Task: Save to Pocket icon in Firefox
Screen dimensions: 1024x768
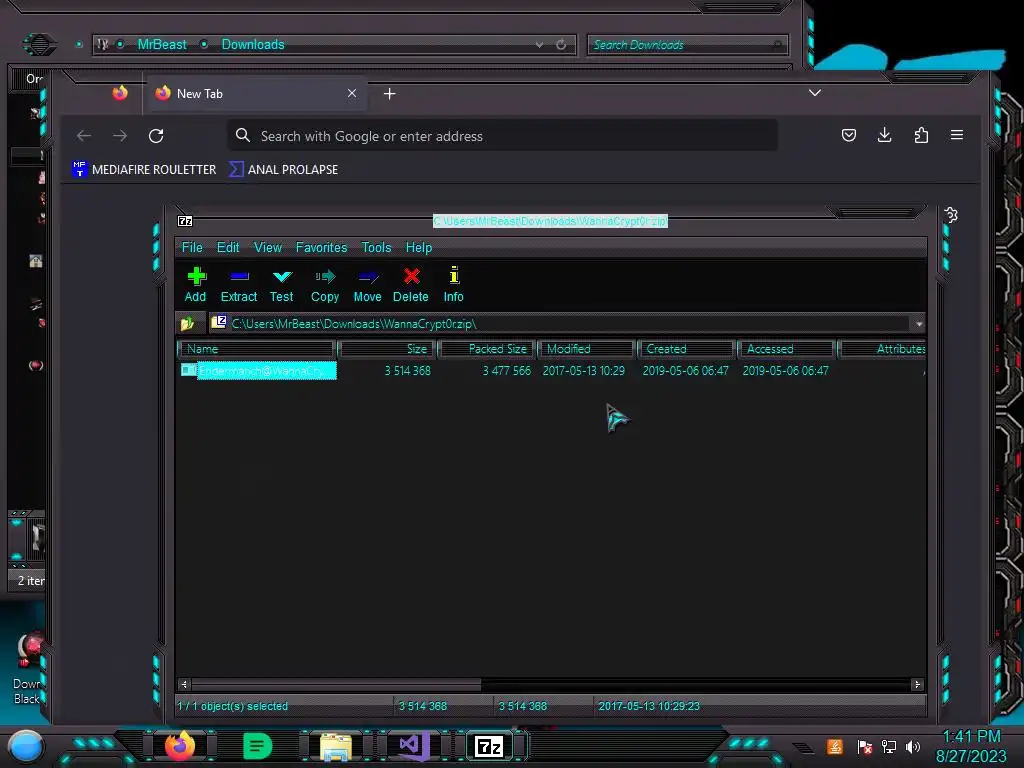Action: (848, 135)
